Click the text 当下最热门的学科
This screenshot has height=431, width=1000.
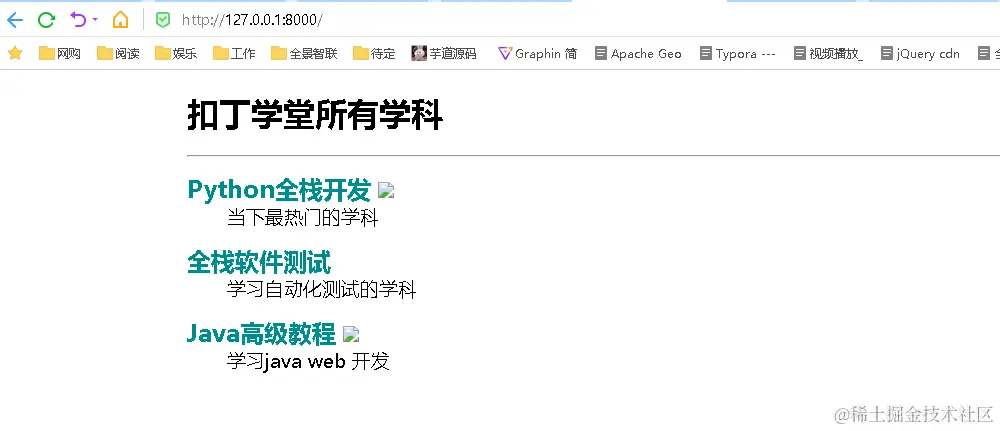(302, 218)
